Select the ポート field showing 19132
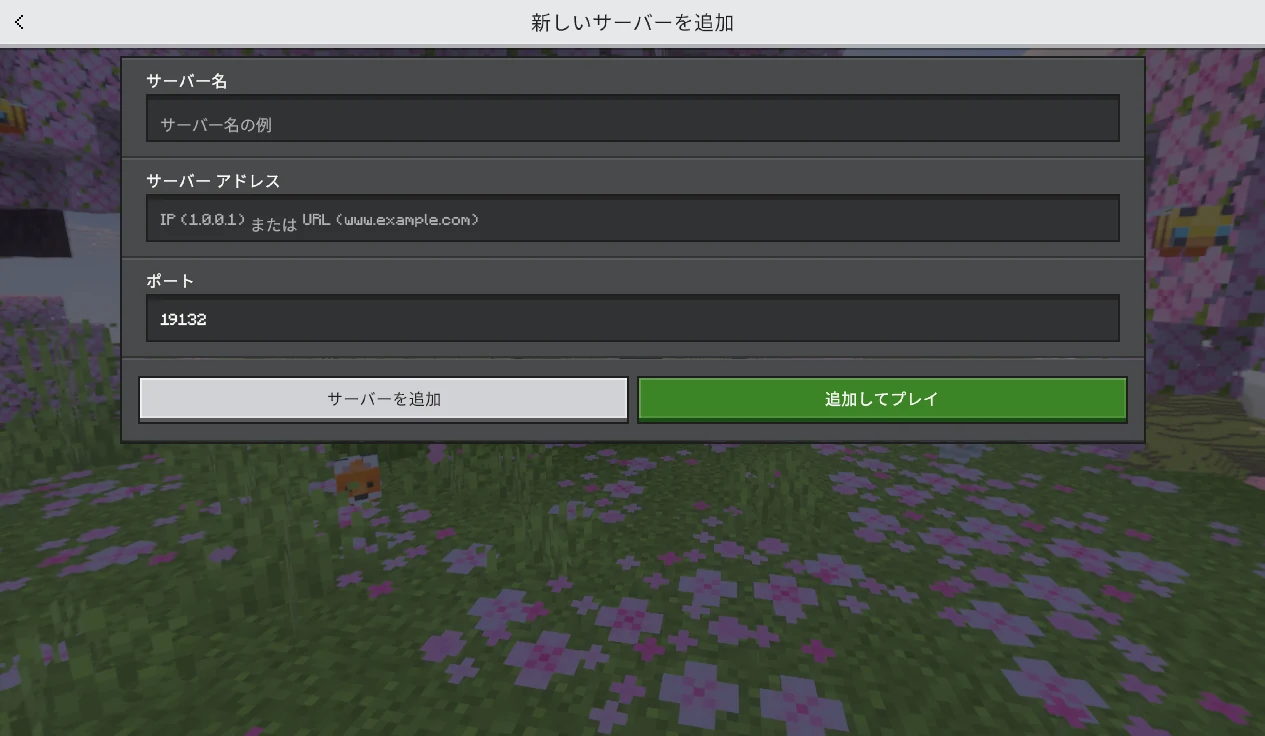 [x=632, y=319]
